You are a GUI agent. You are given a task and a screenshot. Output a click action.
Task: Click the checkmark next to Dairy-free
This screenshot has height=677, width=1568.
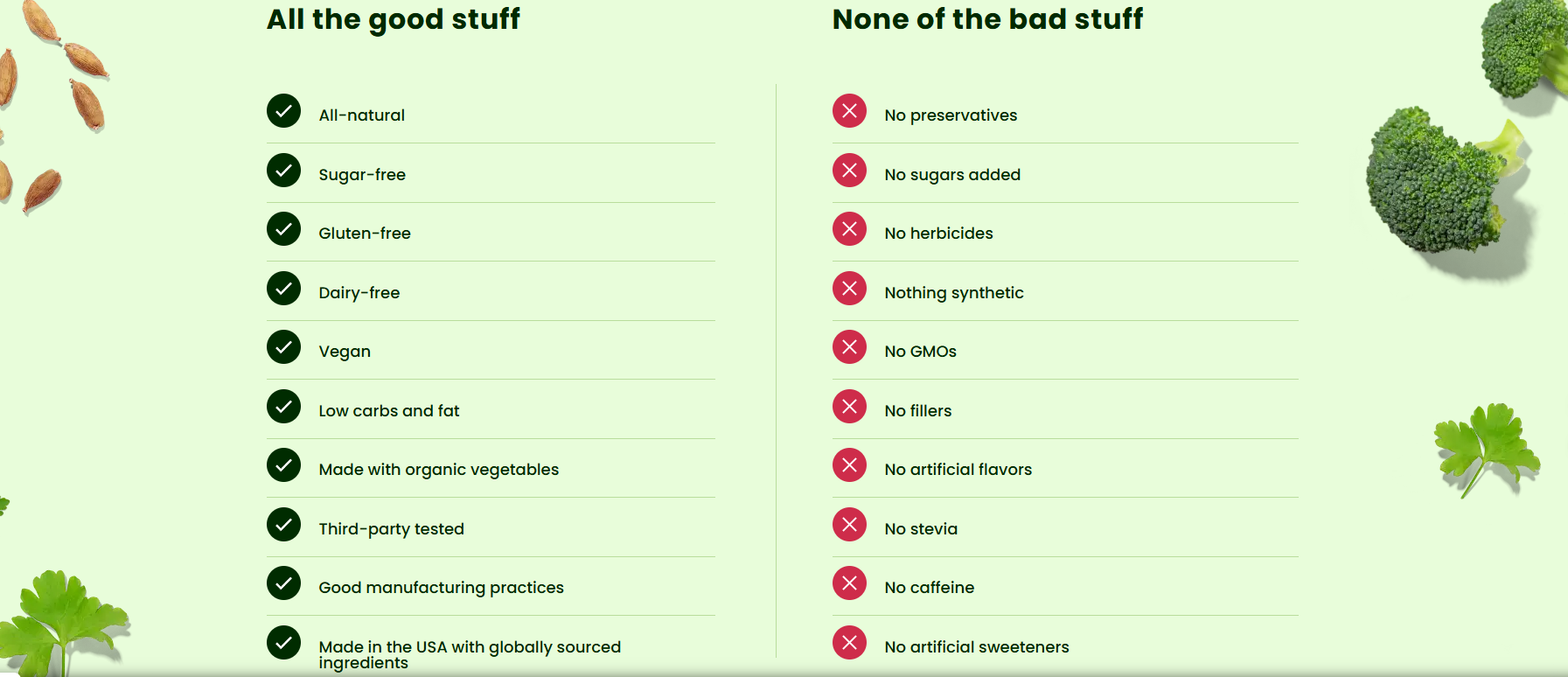(283, 289)
